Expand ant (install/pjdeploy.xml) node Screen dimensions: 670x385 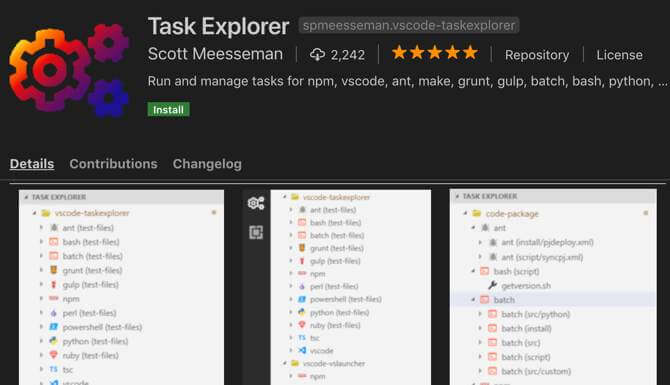[480, 242]
